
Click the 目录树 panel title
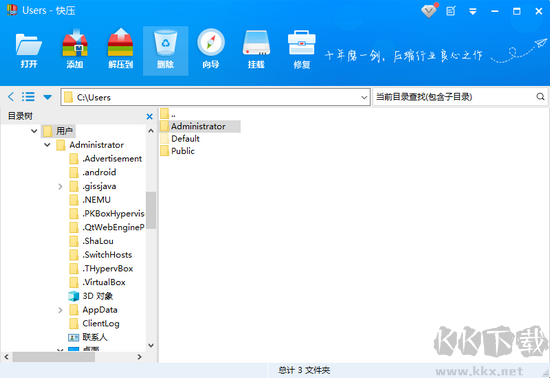click(x=20, y=116)
